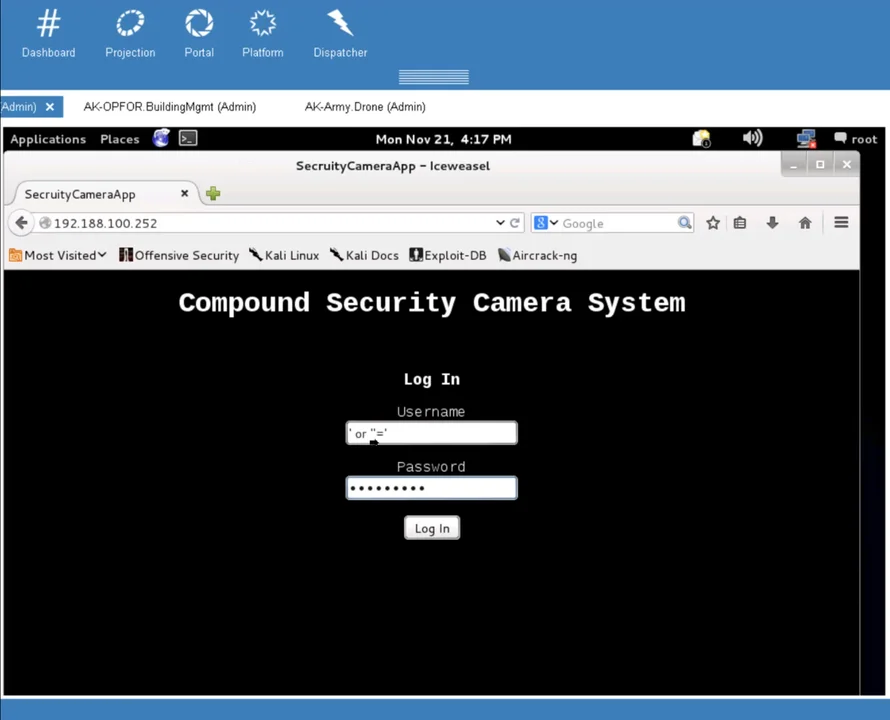Launch Iceweasel from the panel launcher

(x=161, y=139)
